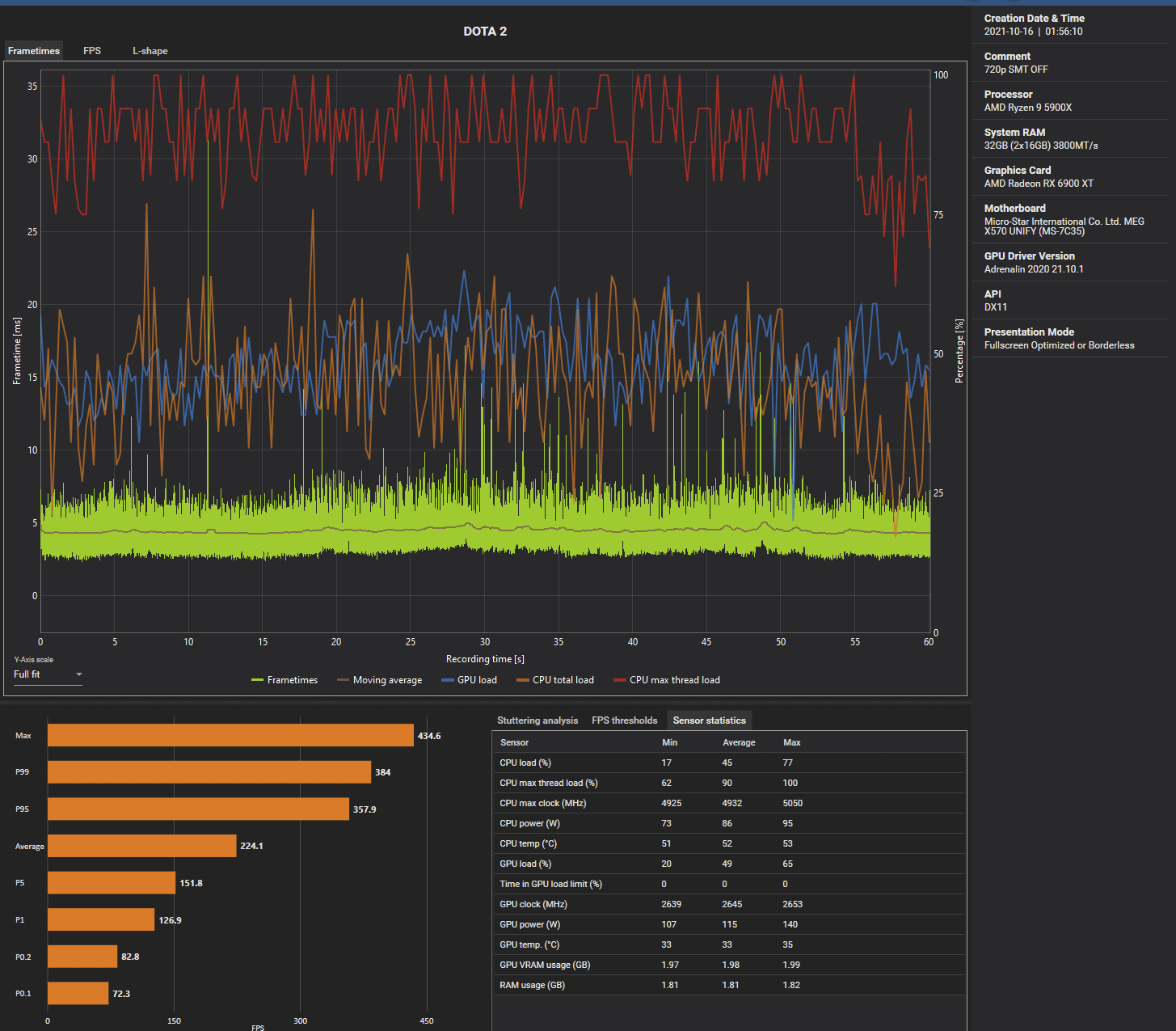Select the GPU power (W) row
The image size is (1176, 1031).
pyautogui.click(x=730, y=924)
